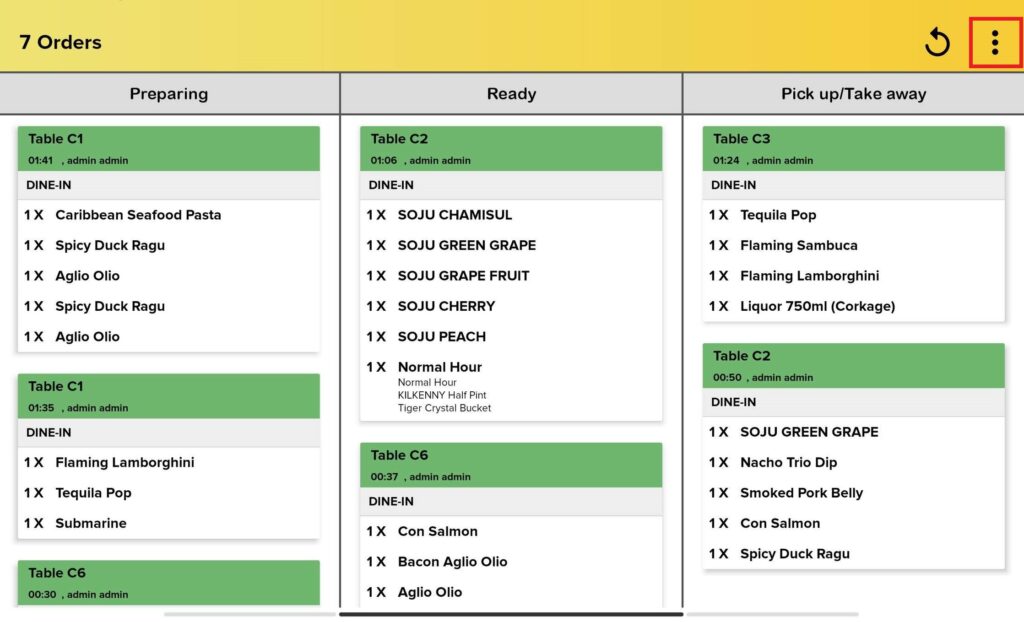1024x622 pixels.
Task: Refresh the orders with the reload icon
Action: [937, 42]
